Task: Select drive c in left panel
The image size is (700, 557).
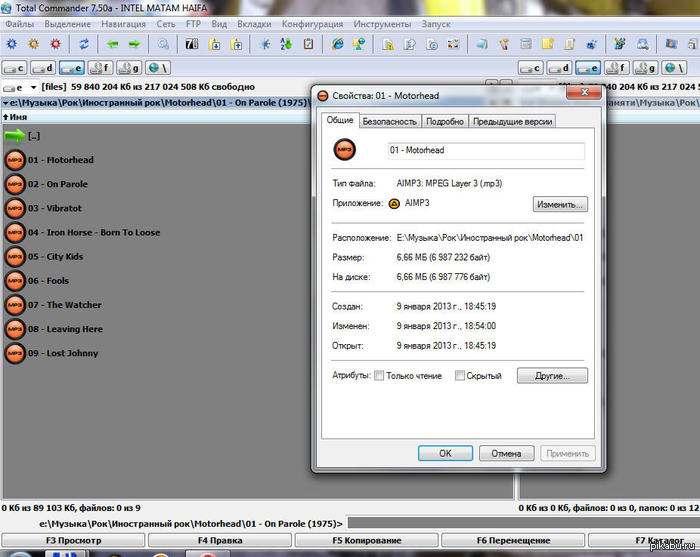Action: pos(15,68)
